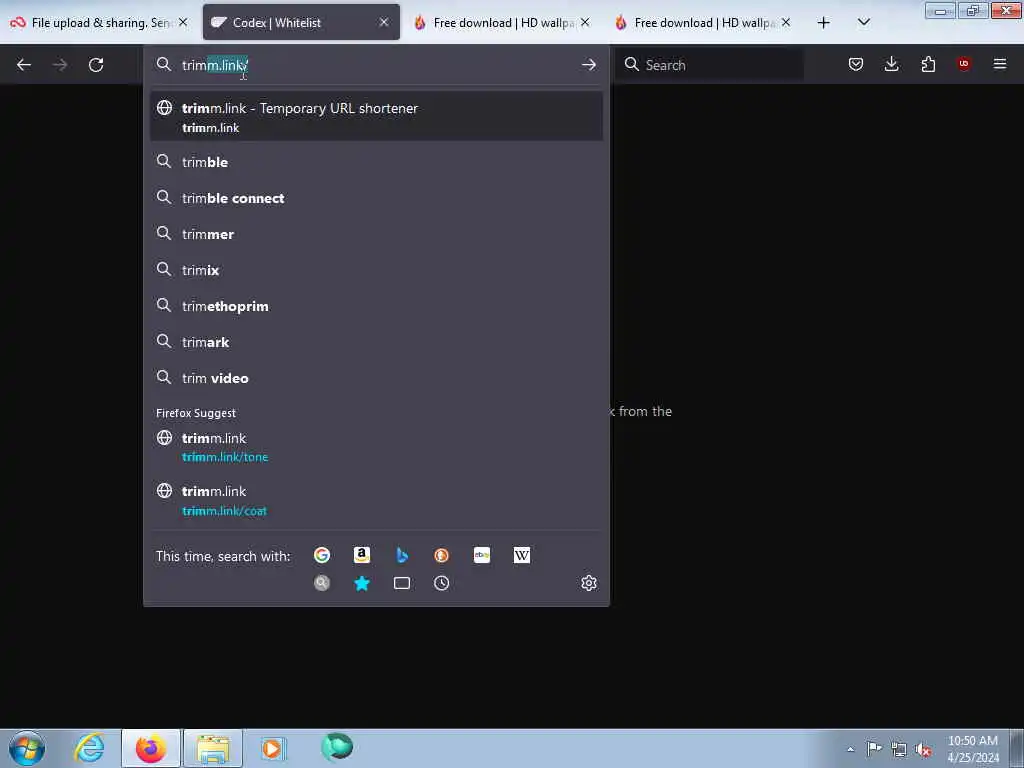Open the trimm.link/coat suggestion
Viewport: 1024px width, 768px height.
coord(376,500)
